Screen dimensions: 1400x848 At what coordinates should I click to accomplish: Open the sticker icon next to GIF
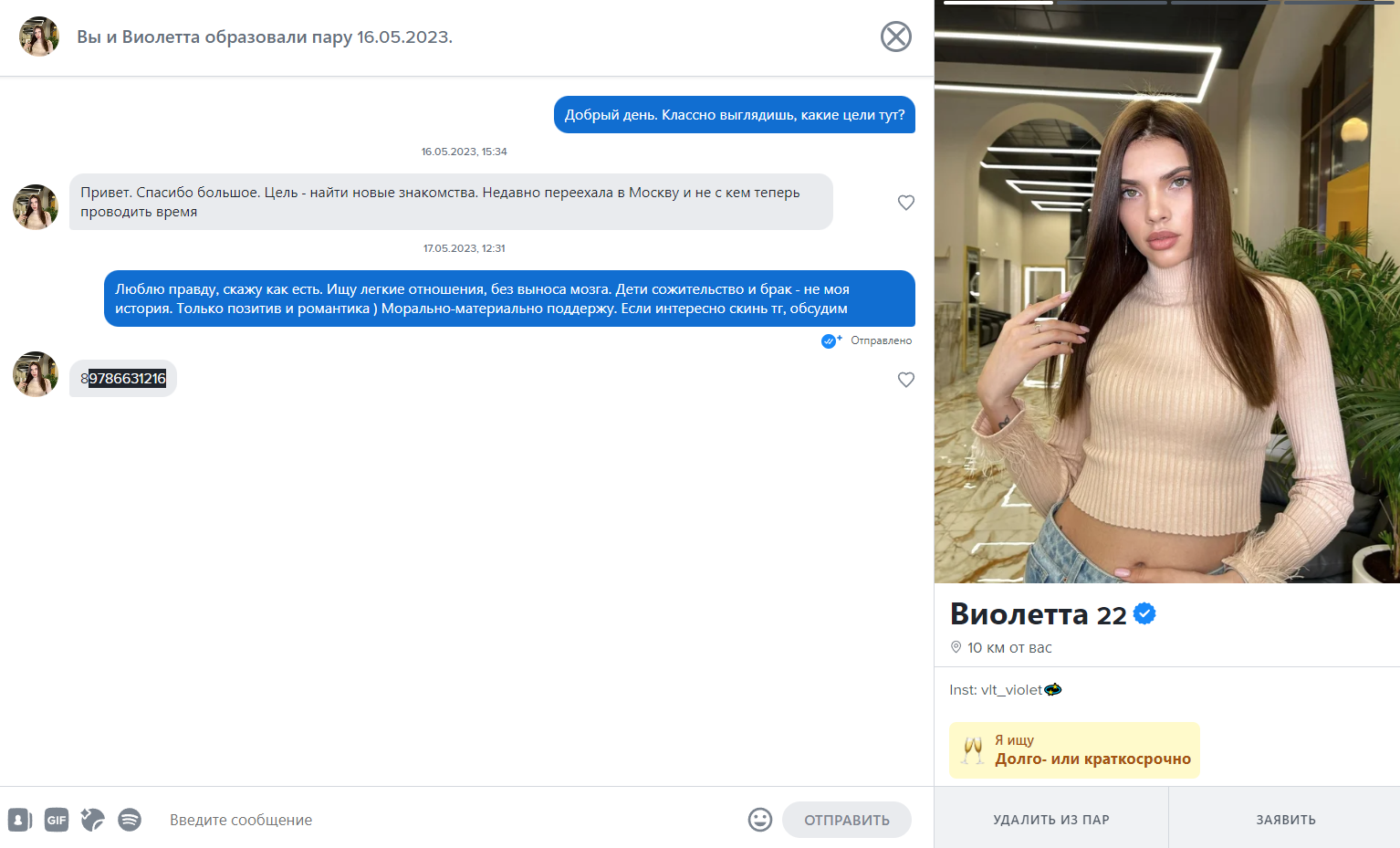point(92,820)
